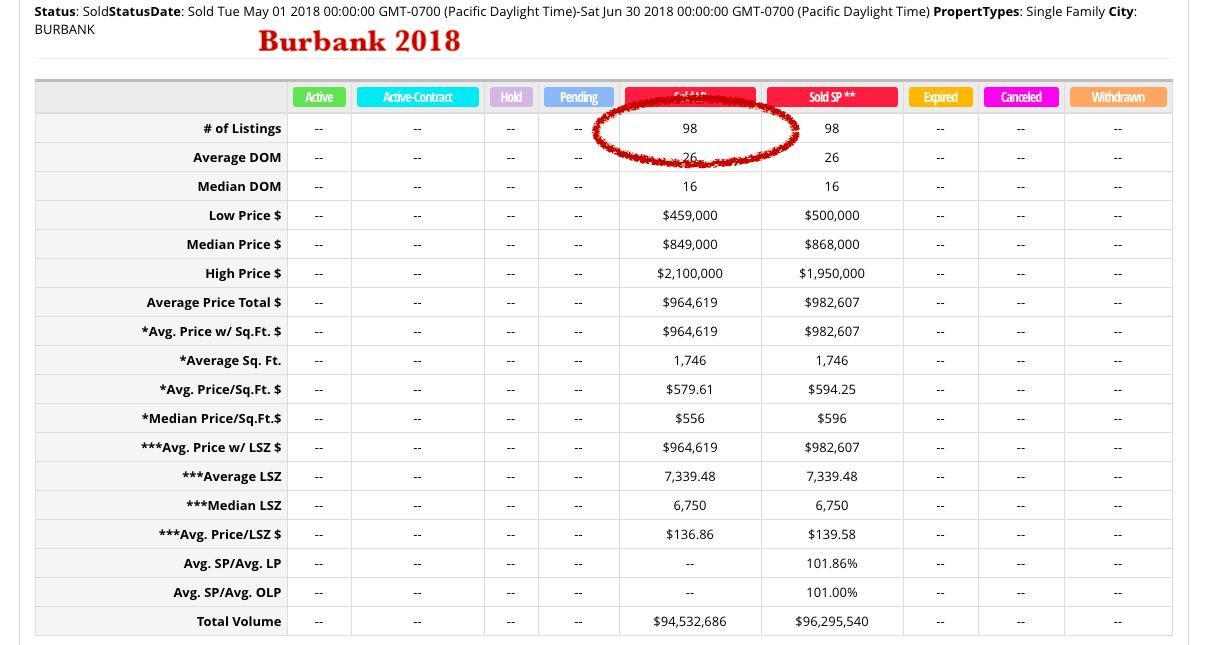Select the 'Avg. SP/Avg. LP' row label
The width and height of the screenshot is (1224, 645).
pyautogui.click(x=232, y=563)
